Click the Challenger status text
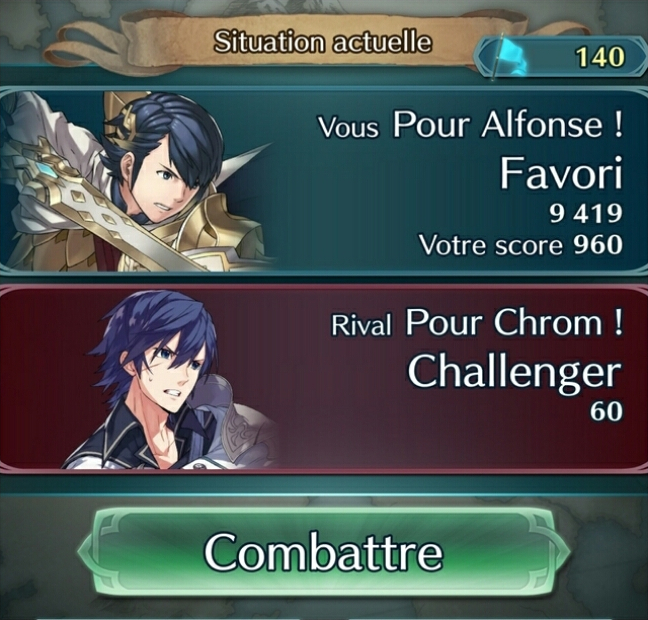The width and height of the screenshot is (648, 620). point(515,372)
